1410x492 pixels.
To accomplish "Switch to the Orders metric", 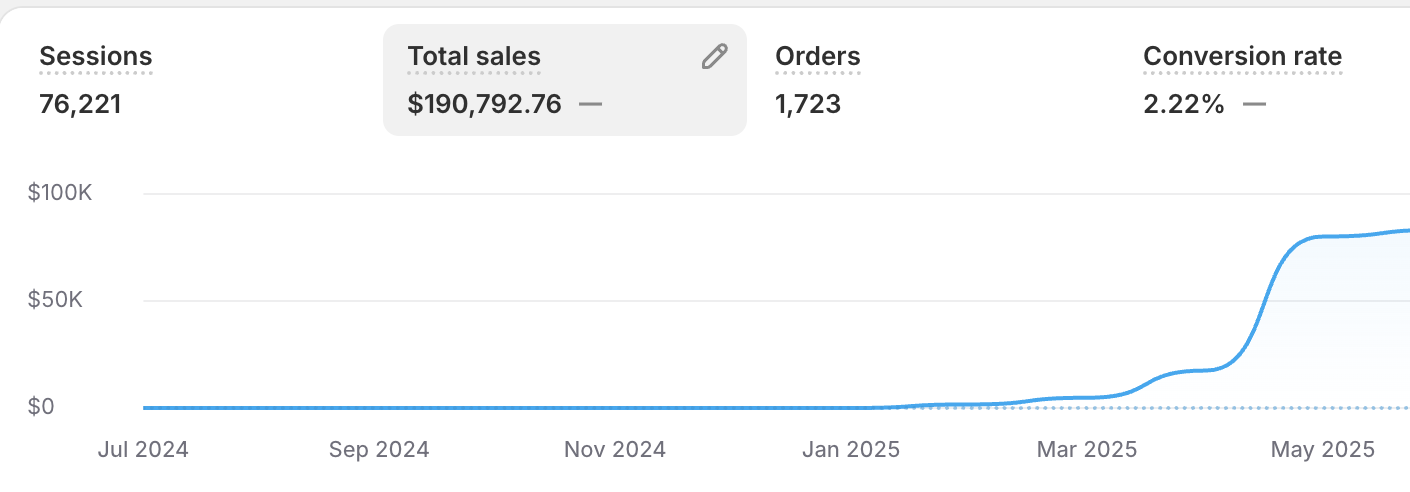I will coord(817,57).
